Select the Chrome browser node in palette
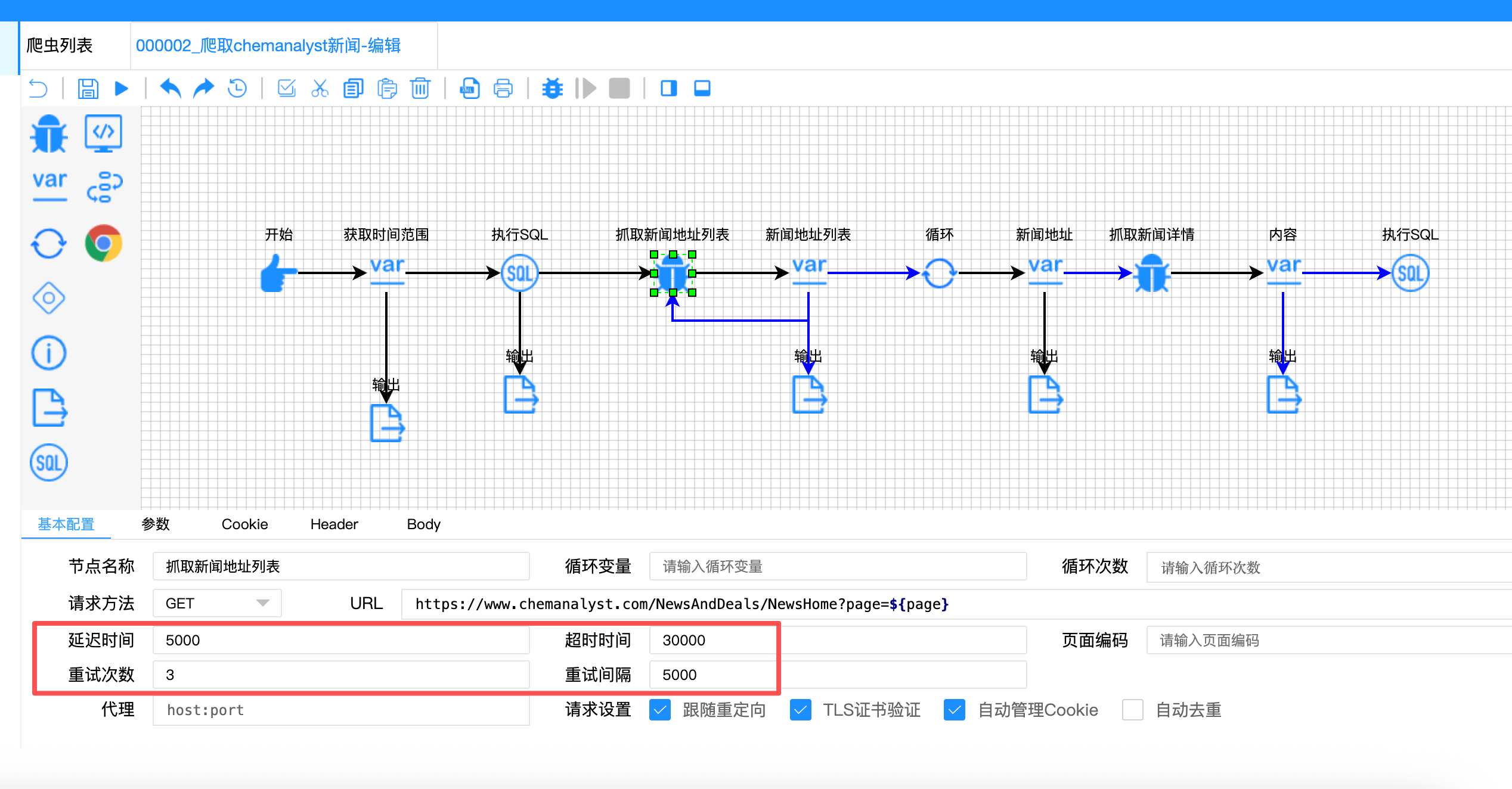 click(104, 243)
